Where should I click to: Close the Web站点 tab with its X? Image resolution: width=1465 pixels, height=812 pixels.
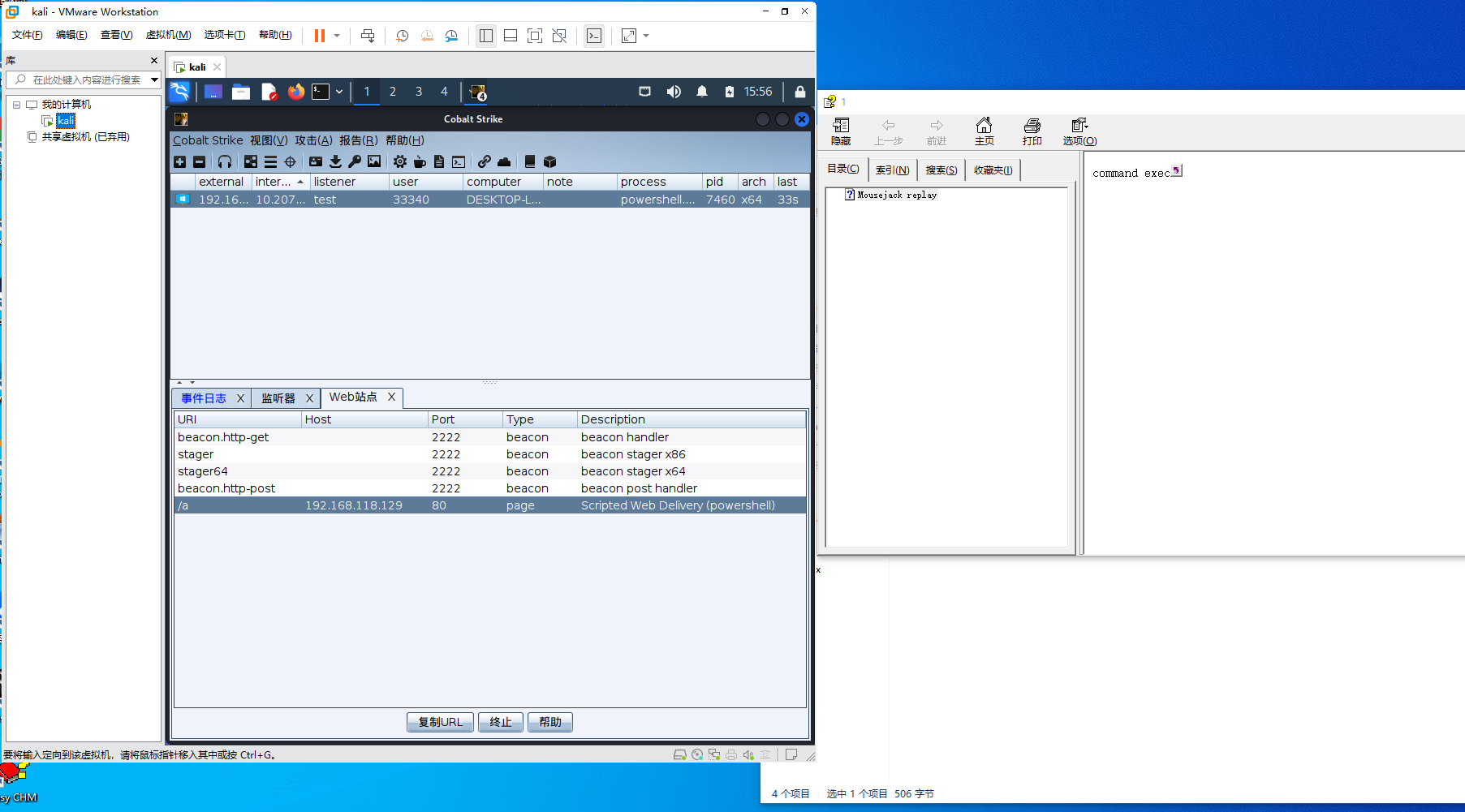point(391,397)
